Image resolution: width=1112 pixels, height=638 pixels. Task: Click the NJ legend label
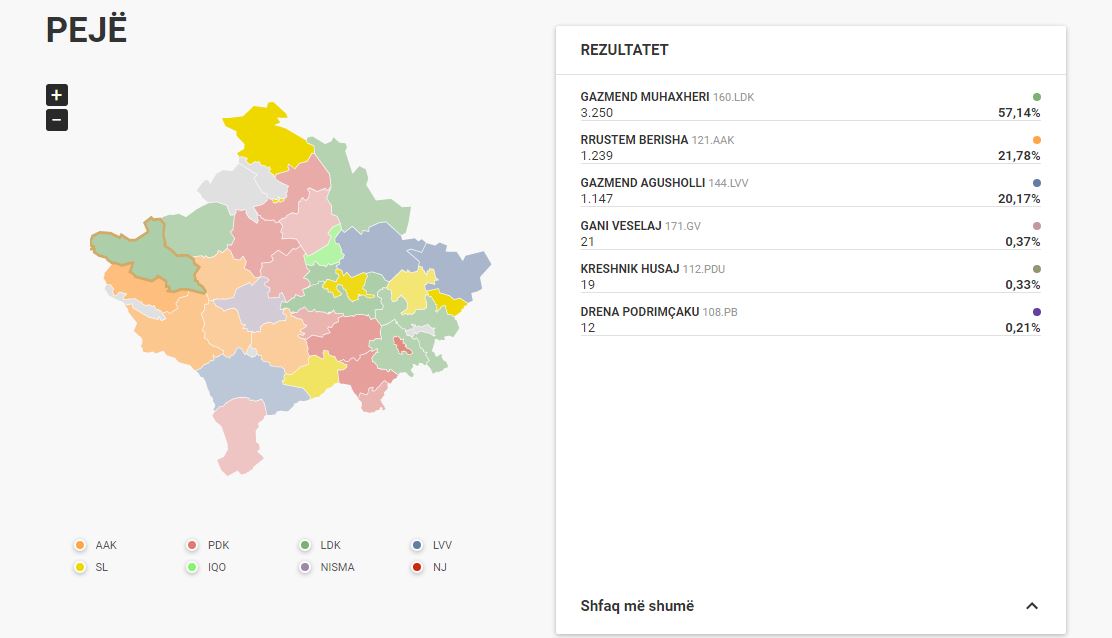tap(440, 567)
